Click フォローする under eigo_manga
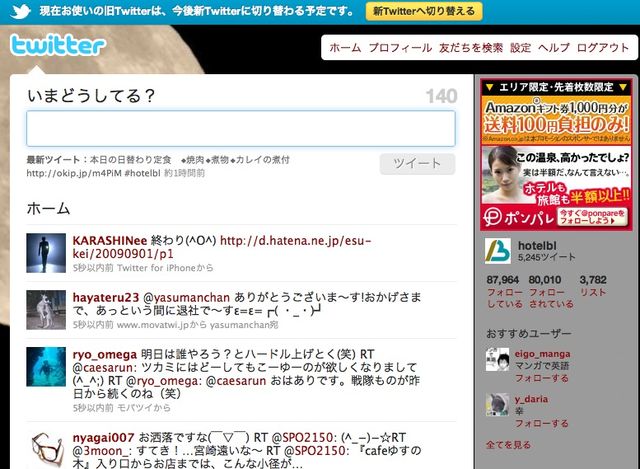640x469 pixels. pyautogui.click(x=542, y=378)
